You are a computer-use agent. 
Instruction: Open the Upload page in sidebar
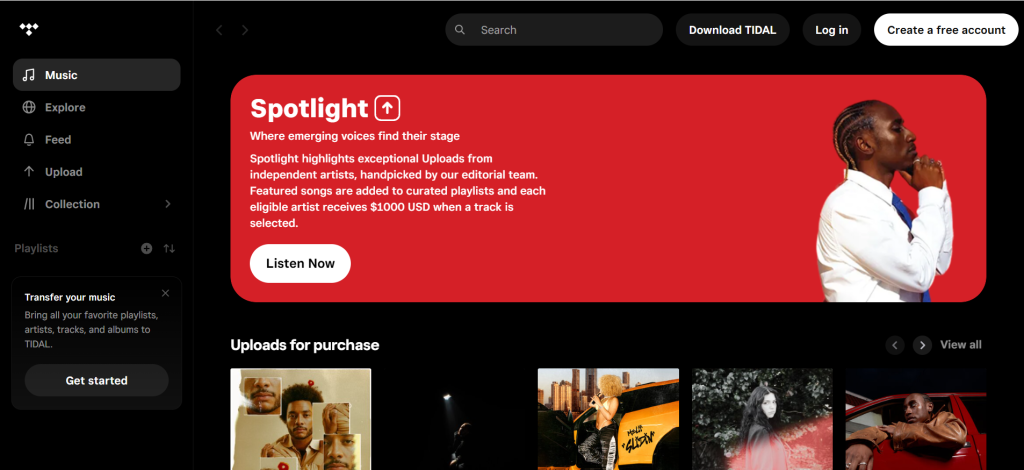click(x=63, y=172)
